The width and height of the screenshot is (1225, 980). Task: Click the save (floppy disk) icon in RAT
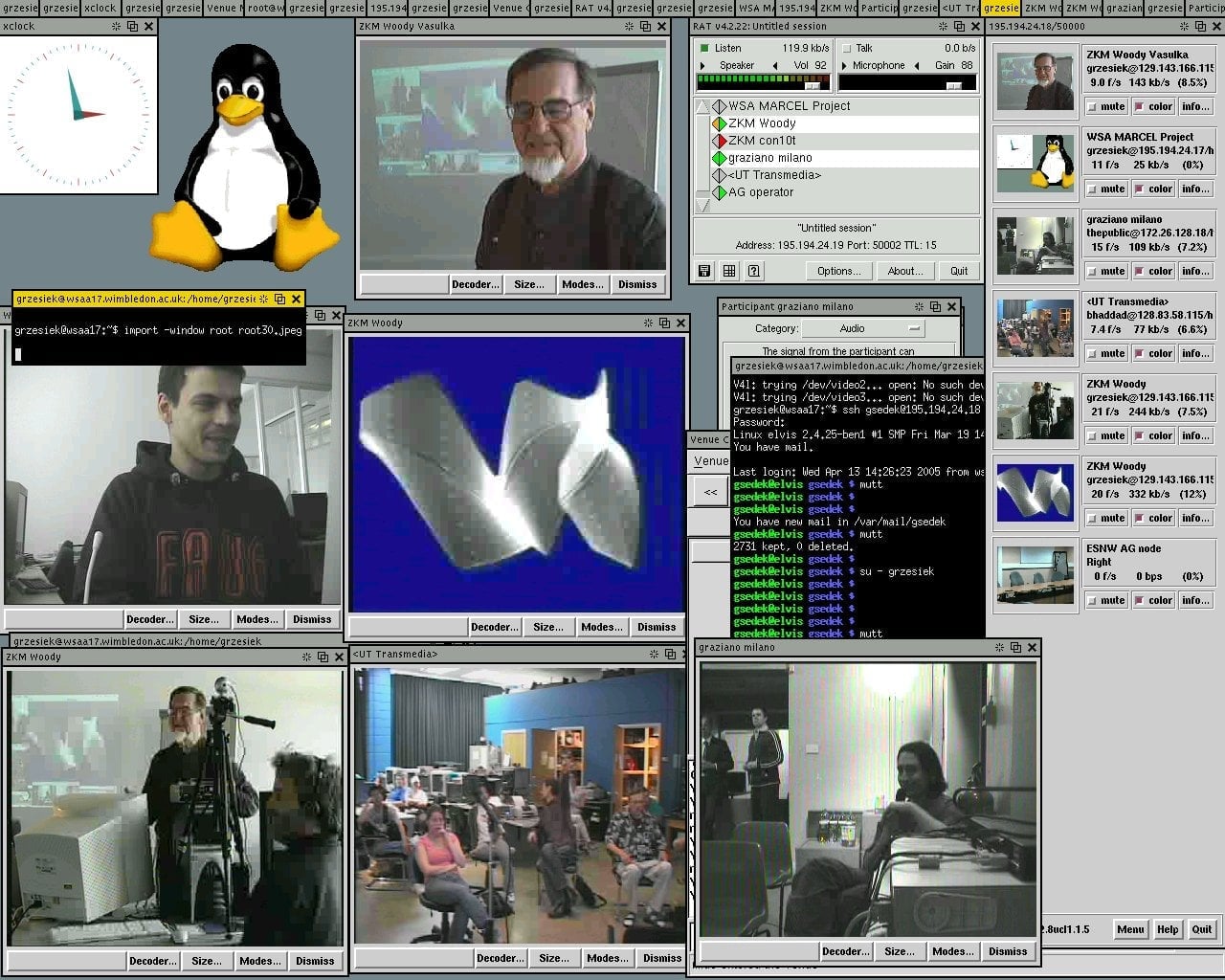(x=704, y=271)
